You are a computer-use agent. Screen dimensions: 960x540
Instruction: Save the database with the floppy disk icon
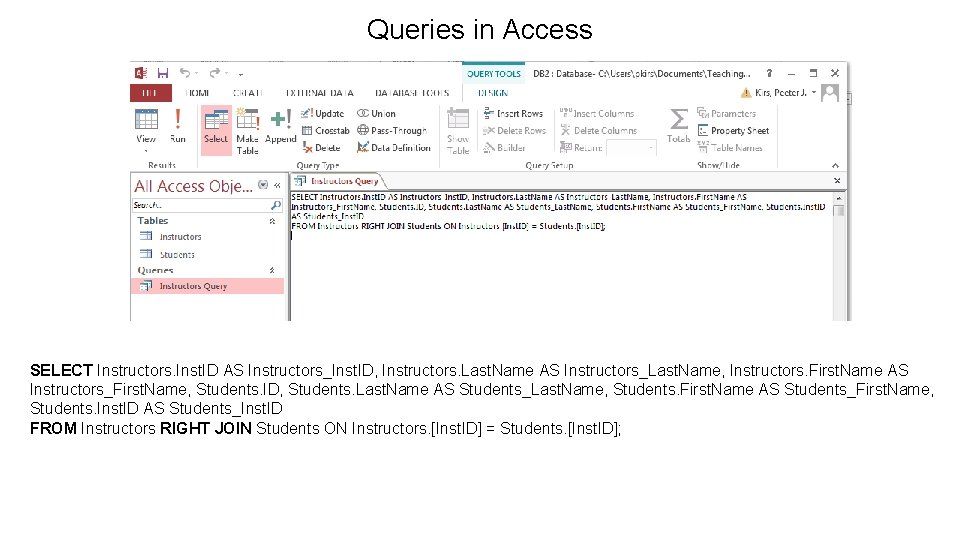coord(163,73)
